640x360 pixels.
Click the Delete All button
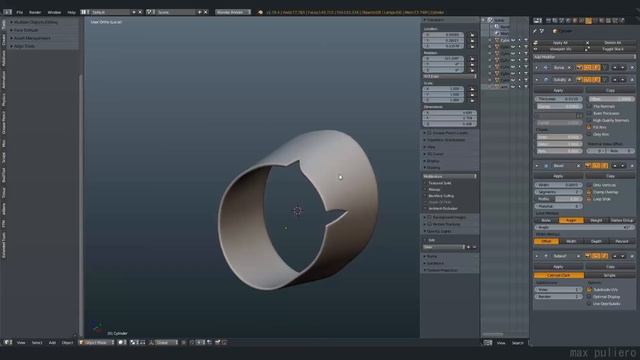(613, 42)
